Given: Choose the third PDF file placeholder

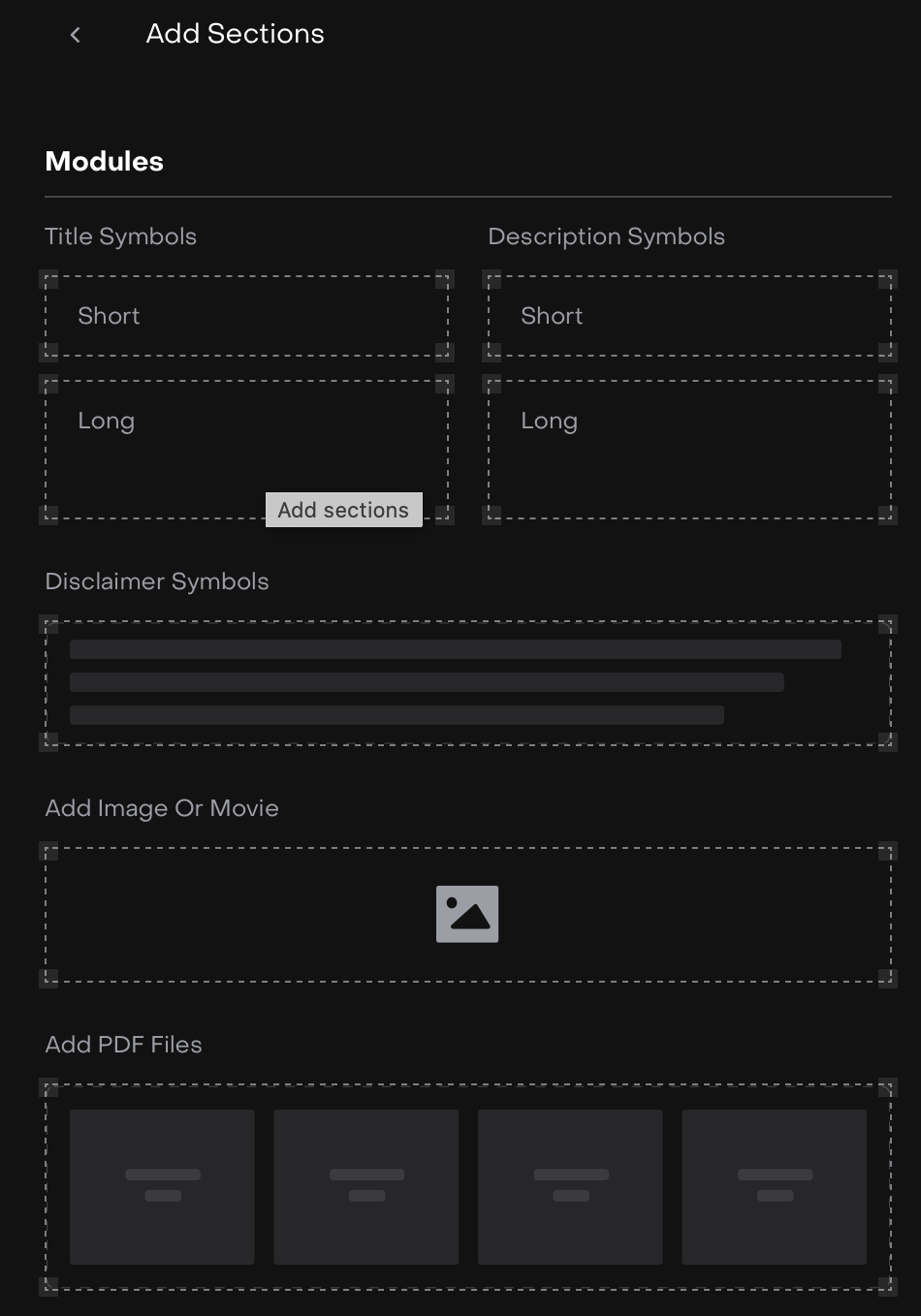Looking at the screenshot, I should [x=570, y=1186].
